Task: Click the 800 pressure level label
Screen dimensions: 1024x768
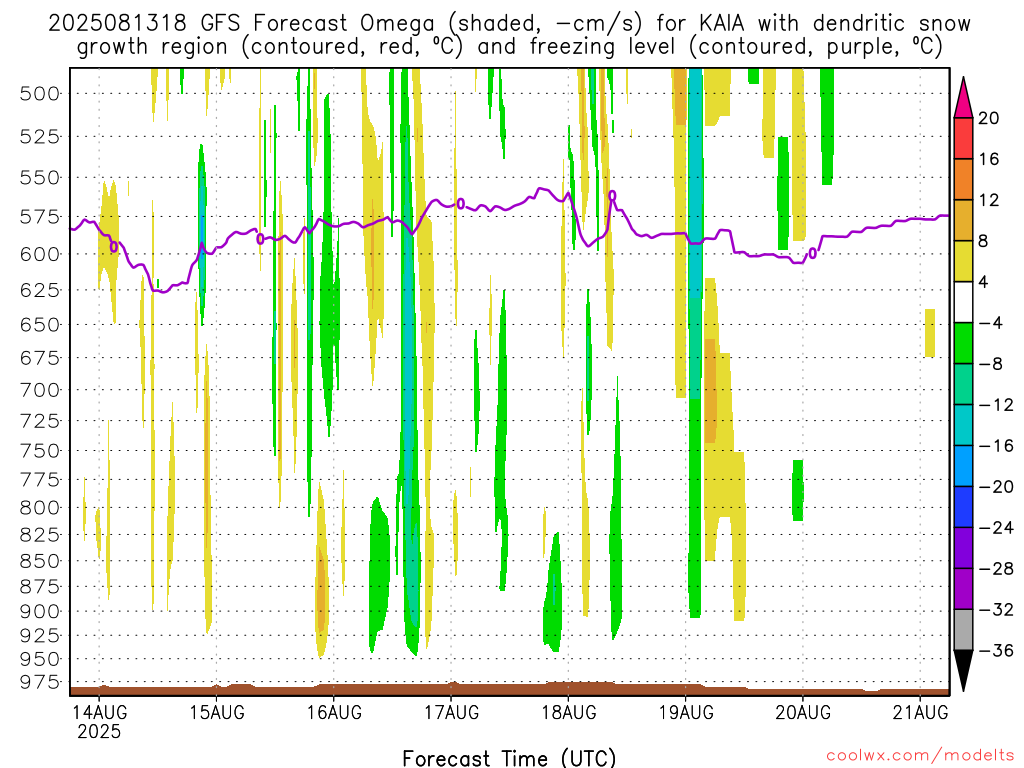Action: point(39,507)
